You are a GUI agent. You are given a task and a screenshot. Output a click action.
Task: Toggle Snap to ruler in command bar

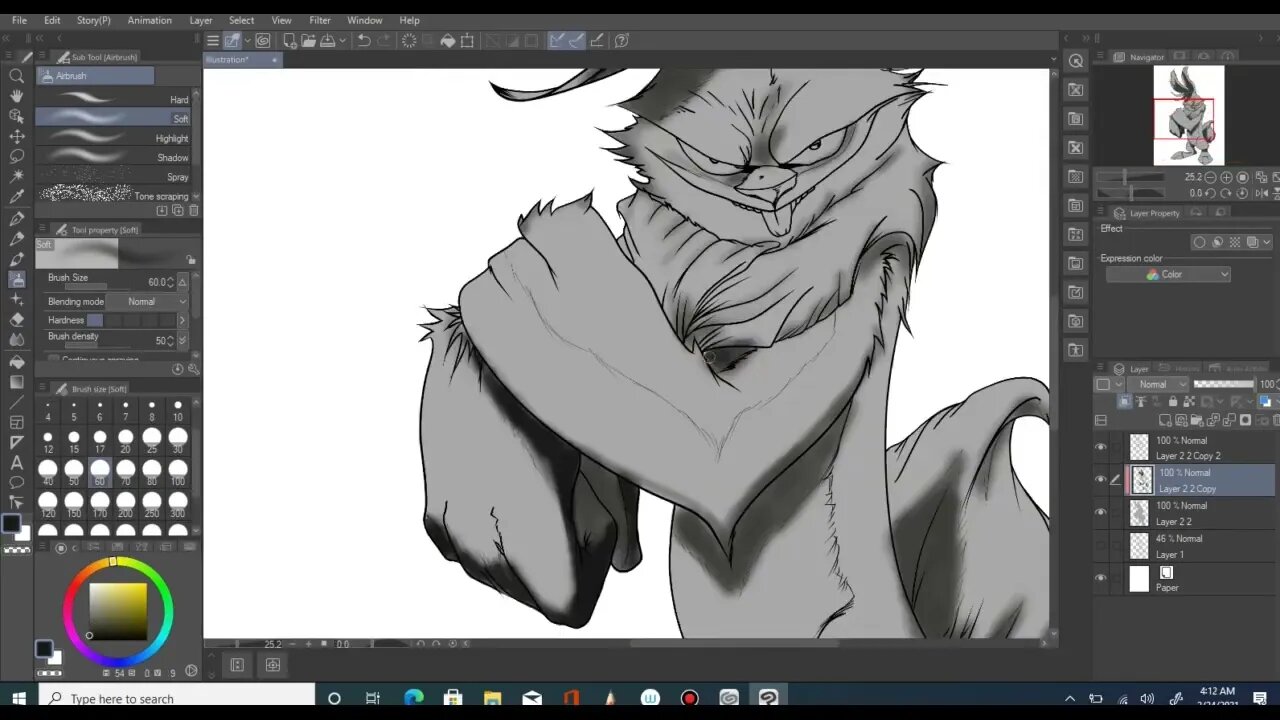coord(558,40)
